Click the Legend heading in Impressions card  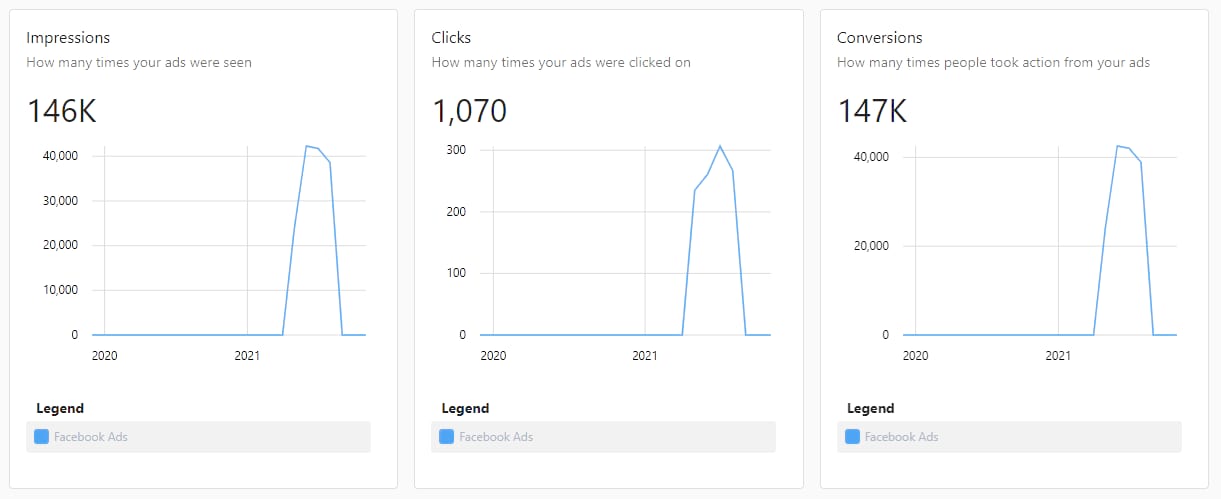60,408
